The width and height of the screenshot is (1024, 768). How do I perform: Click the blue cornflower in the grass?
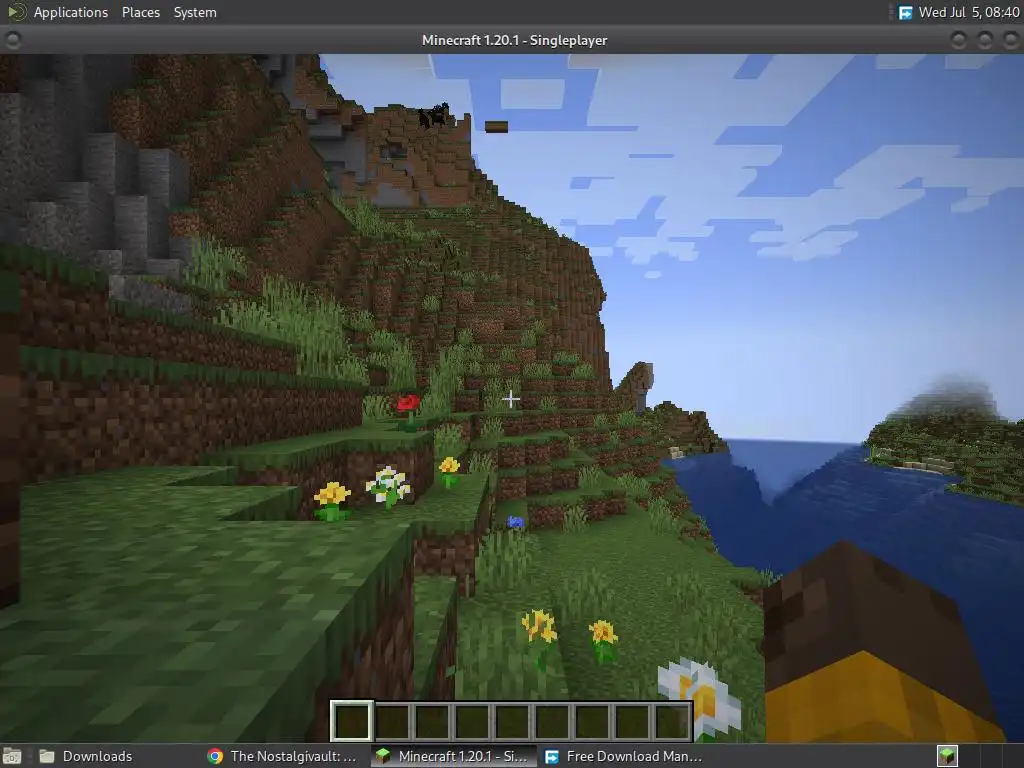515,522
